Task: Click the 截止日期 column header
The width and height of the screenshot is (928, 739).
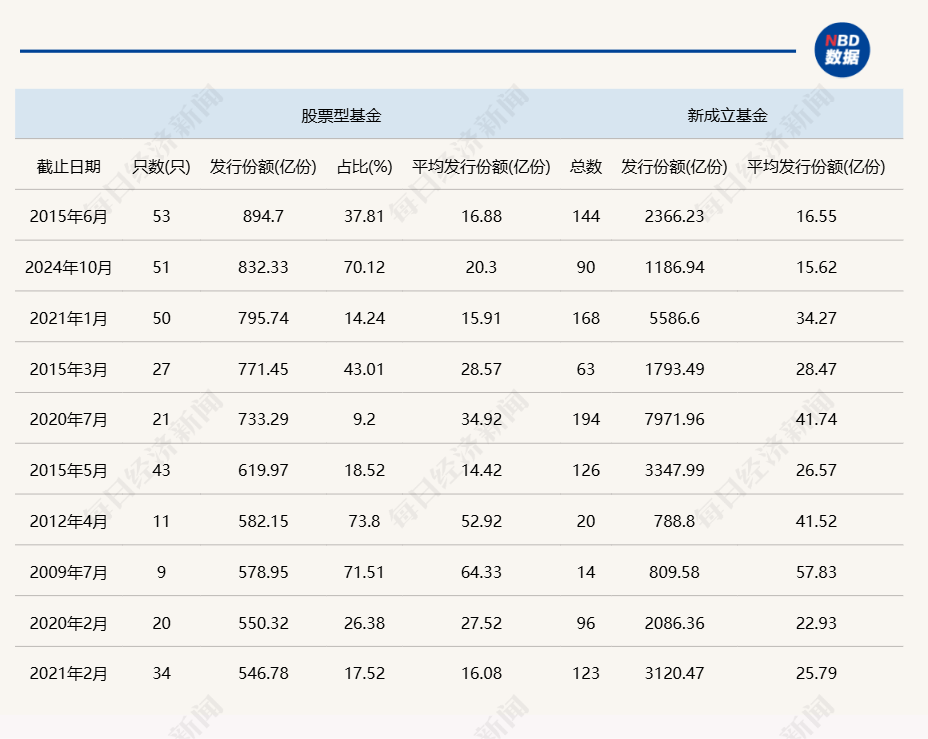Action: (69, 167)
